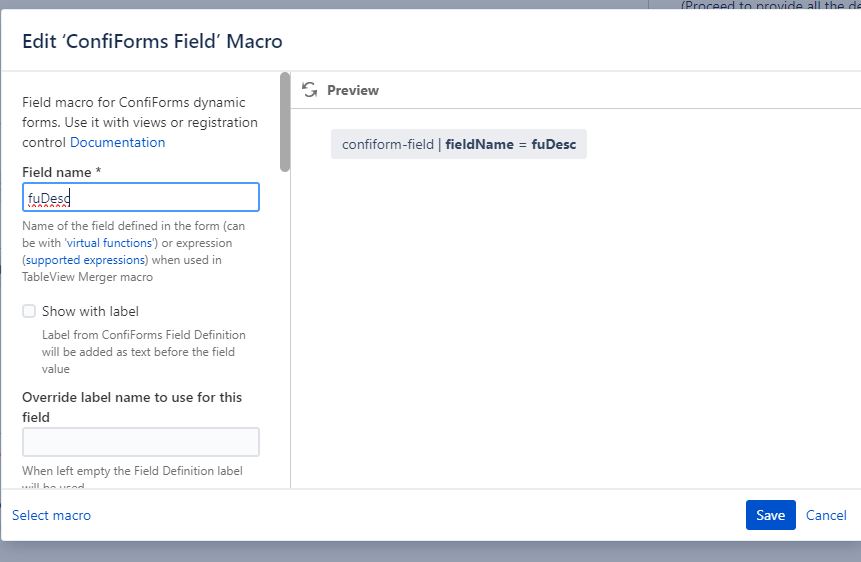Click the background page text behind dialog
The width and height of the screenshot is (861, 562).
770,5
